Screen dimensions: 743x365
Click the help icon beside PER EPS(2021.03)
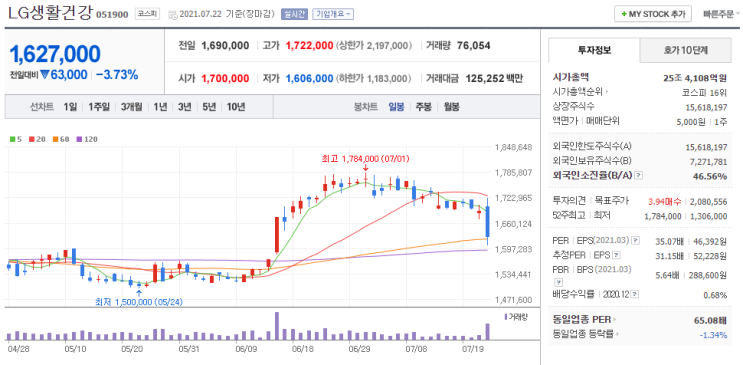pos(636,241)
